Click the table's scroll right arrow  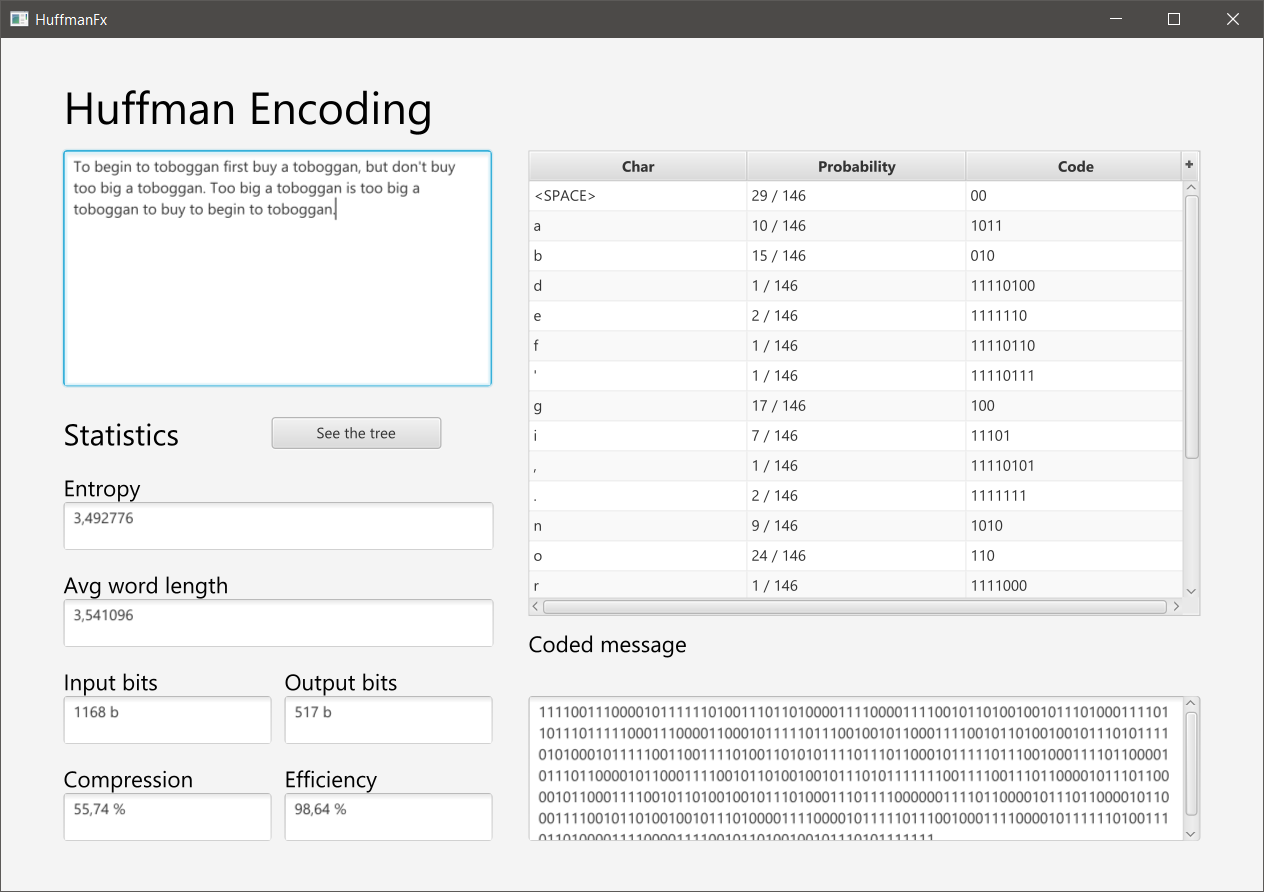point(1176,606)
